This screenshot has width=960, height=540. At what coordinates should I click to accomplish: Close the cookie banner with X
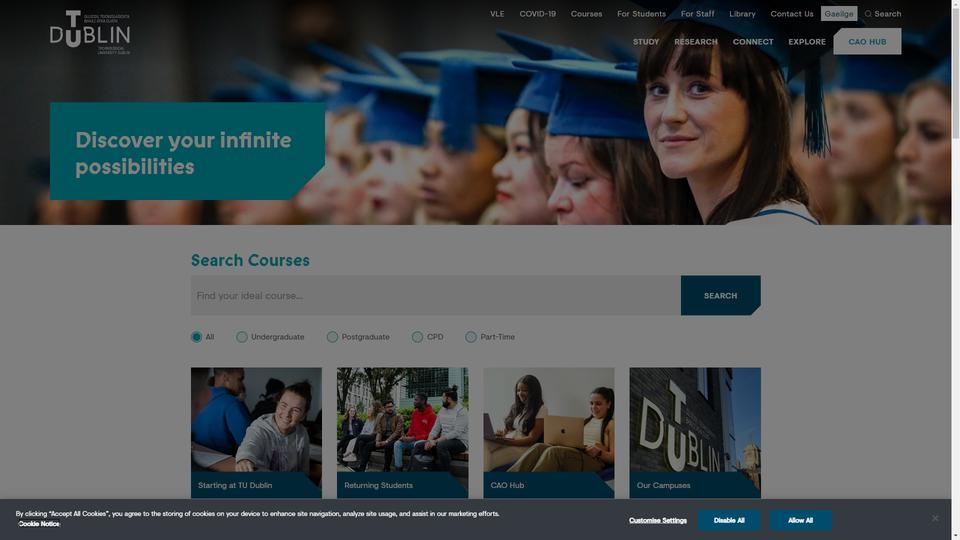(935, 519)
